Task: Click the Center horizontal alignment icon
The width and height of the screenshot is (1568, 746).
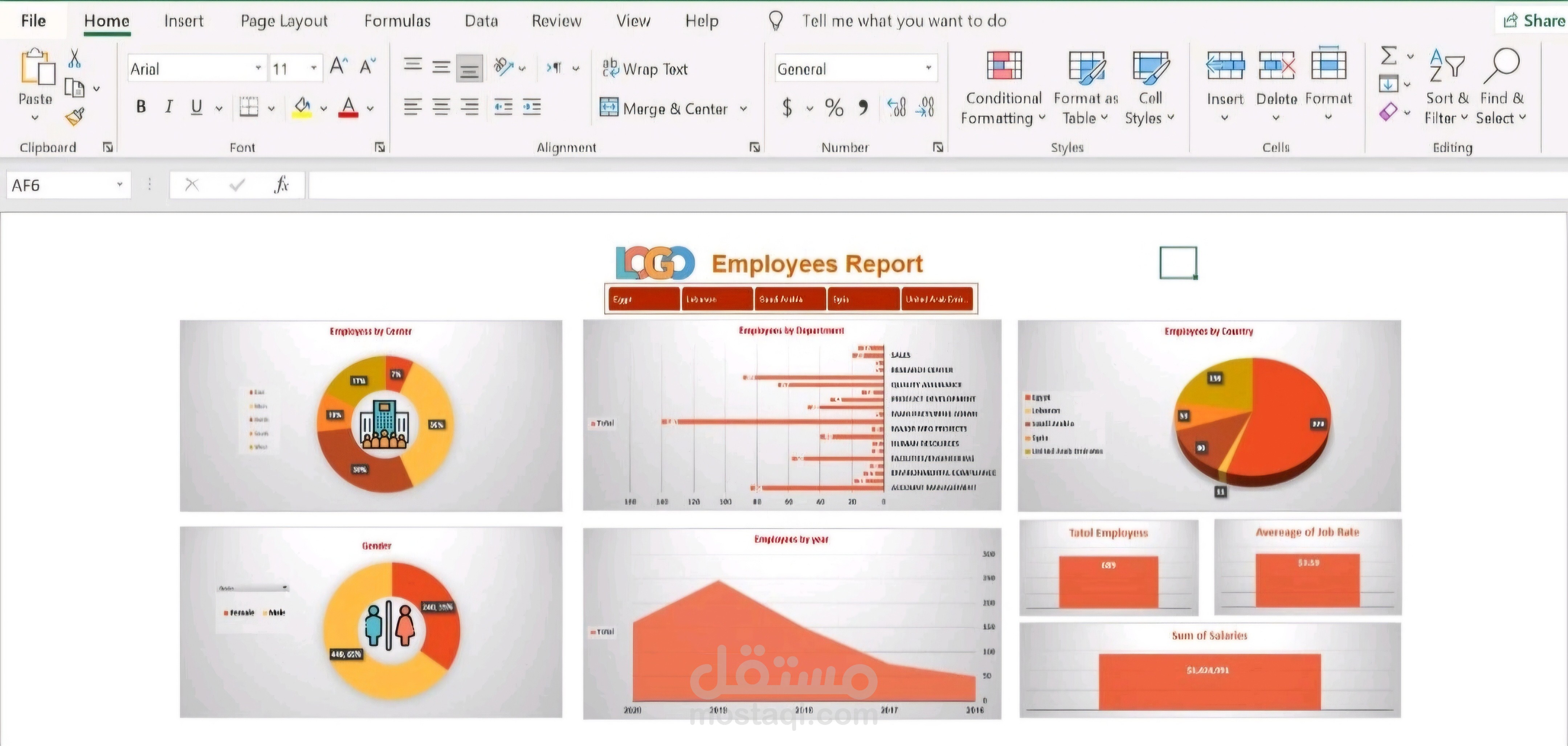Action: tap(441, 107)
